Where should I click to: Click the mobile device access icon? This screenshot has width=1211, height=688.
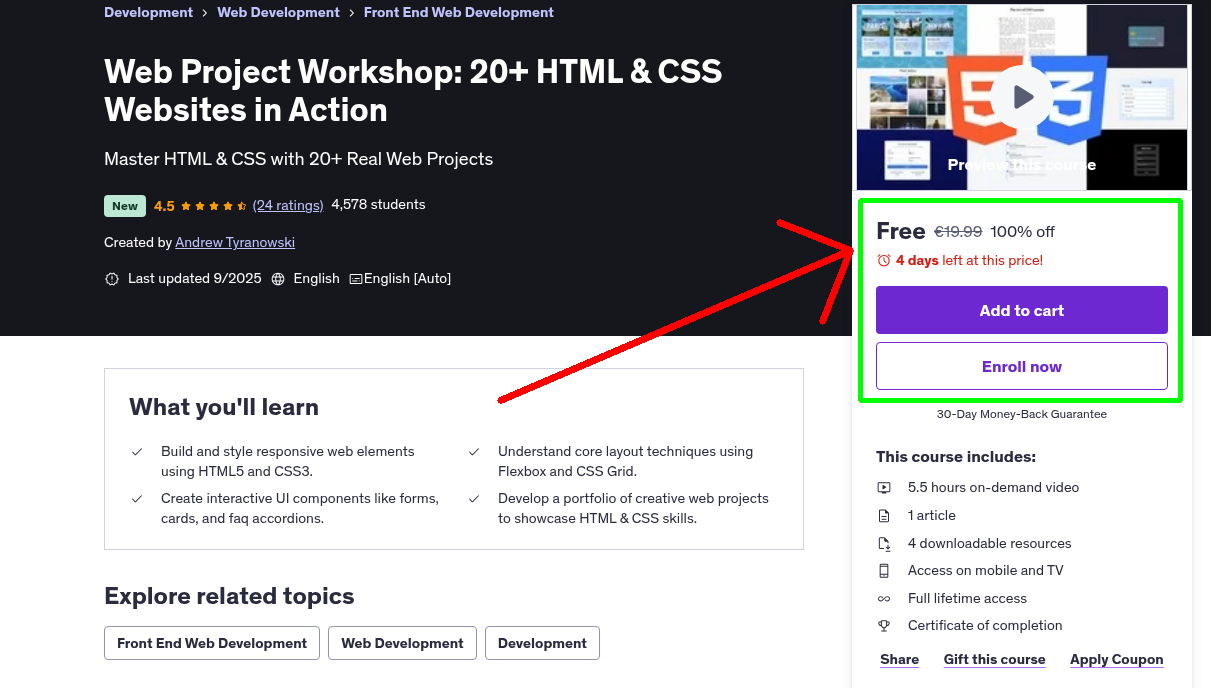coord(884,571)
